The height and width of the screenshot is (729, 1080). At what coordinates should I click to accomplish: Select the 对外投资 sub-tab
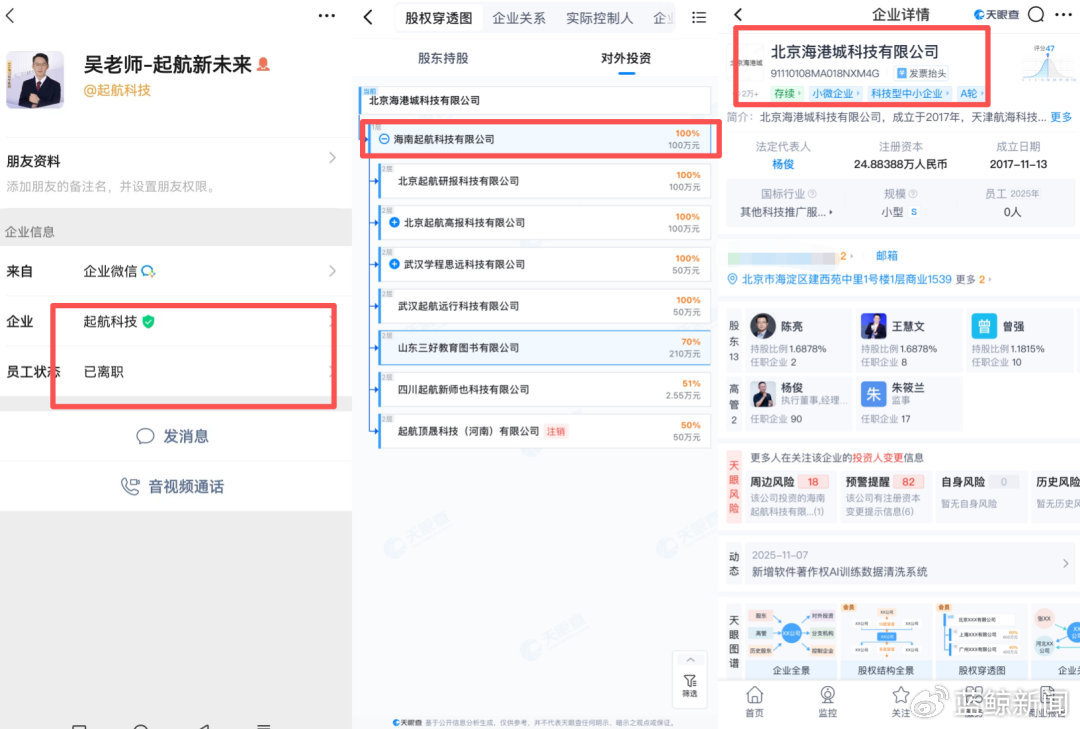point(625,59)
